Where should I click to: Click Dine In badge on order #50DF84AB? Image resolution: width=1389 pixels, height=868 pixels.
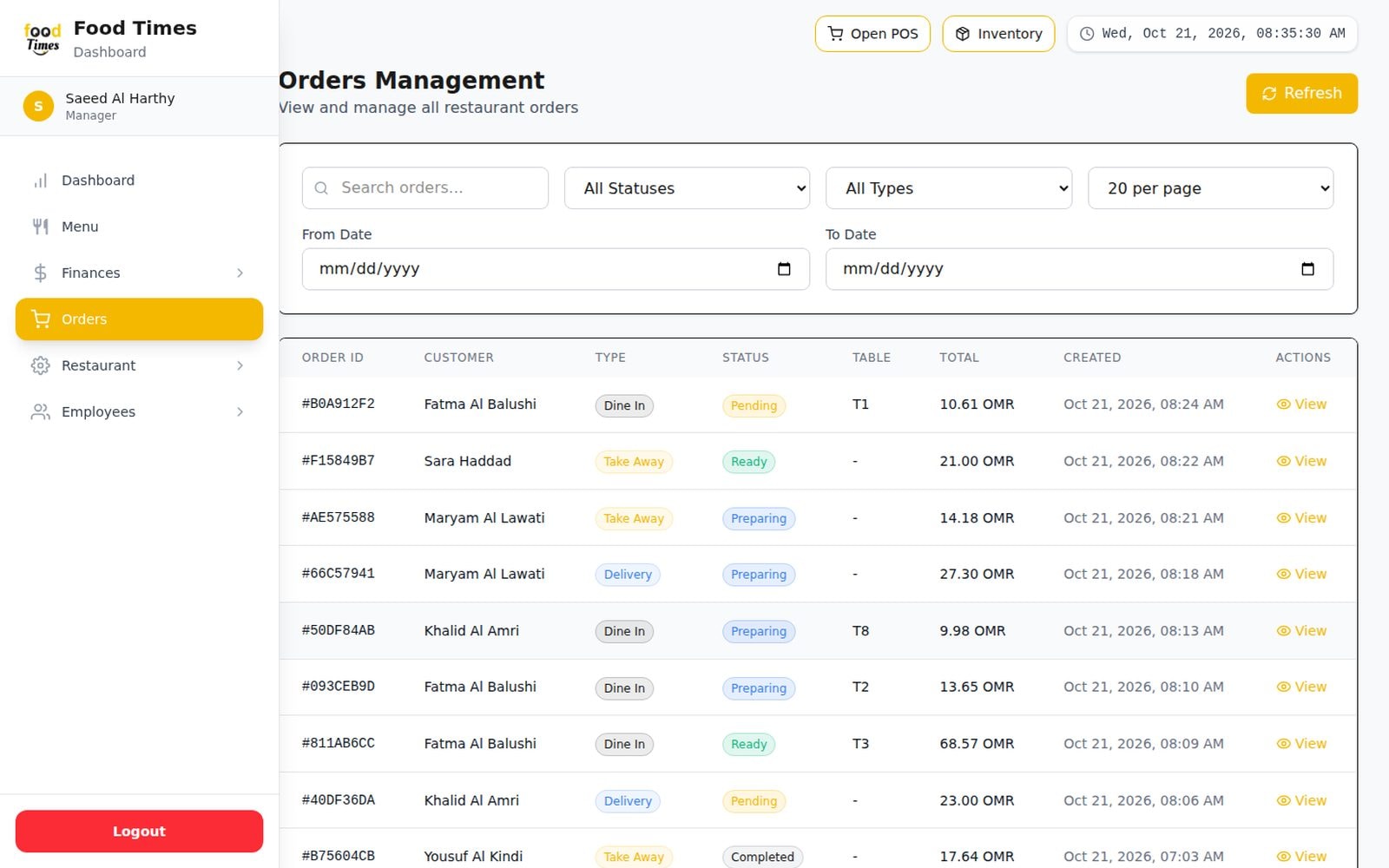pos(624,632)
